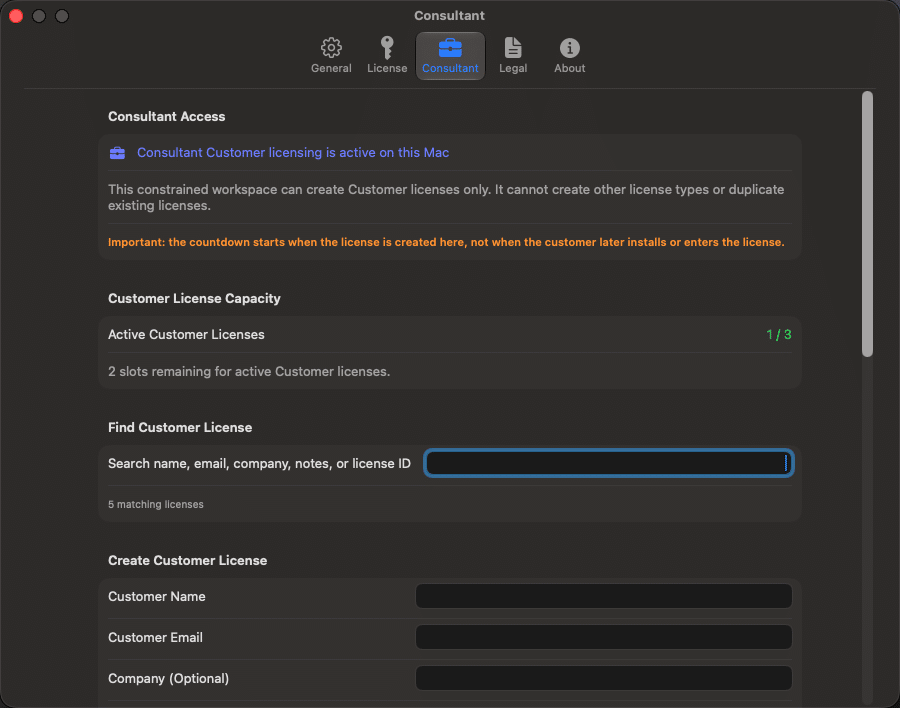Click the 'Customer Email' label
Viewport: 900px width, 708px height.
point(155,637)
